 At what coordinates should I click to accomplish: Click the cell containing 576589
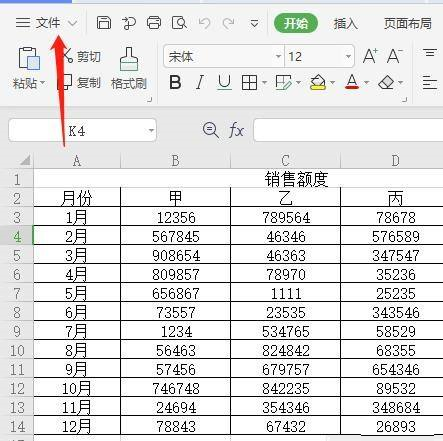395,236
